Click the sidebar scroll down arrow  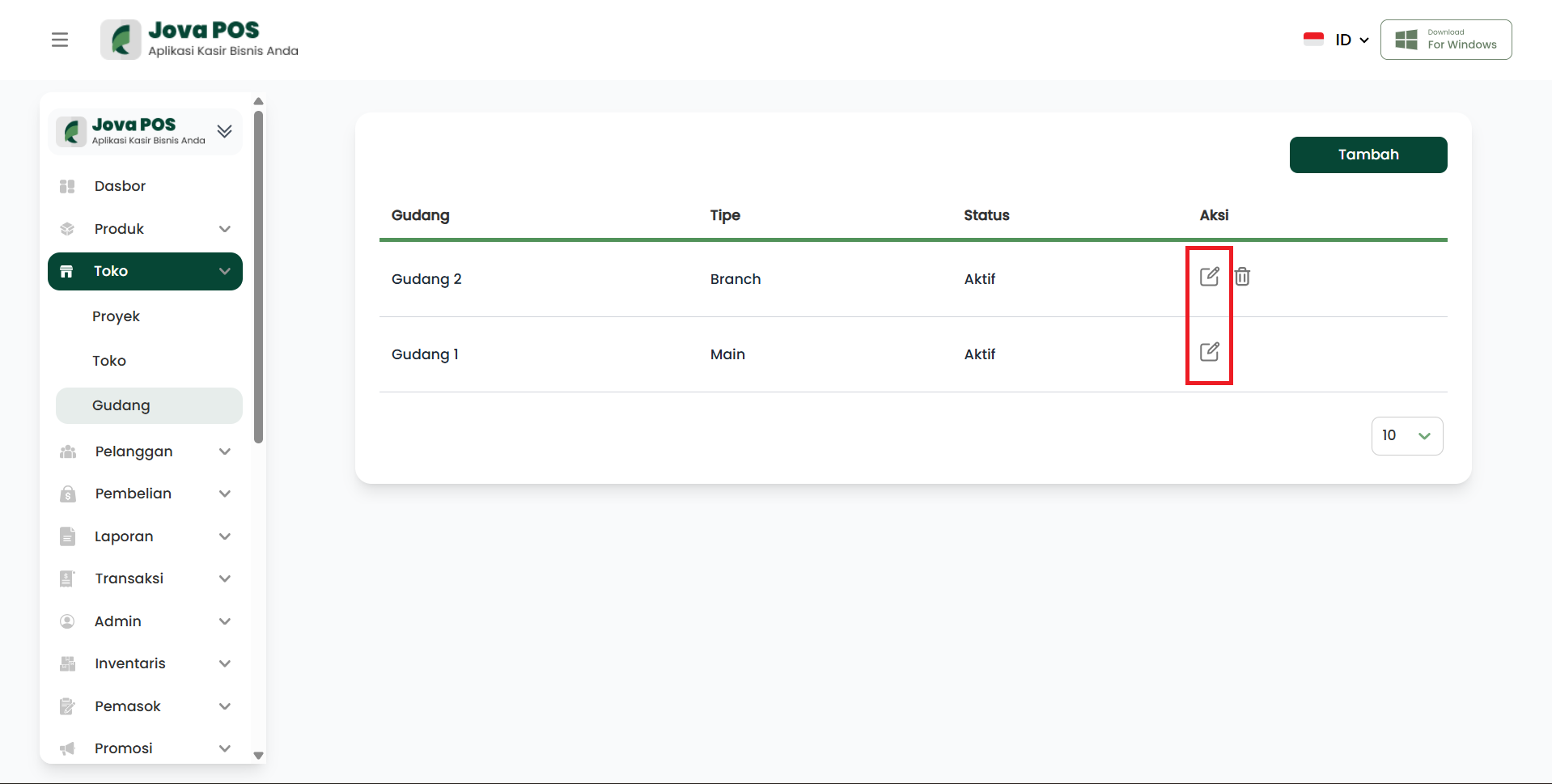(258, 755)
